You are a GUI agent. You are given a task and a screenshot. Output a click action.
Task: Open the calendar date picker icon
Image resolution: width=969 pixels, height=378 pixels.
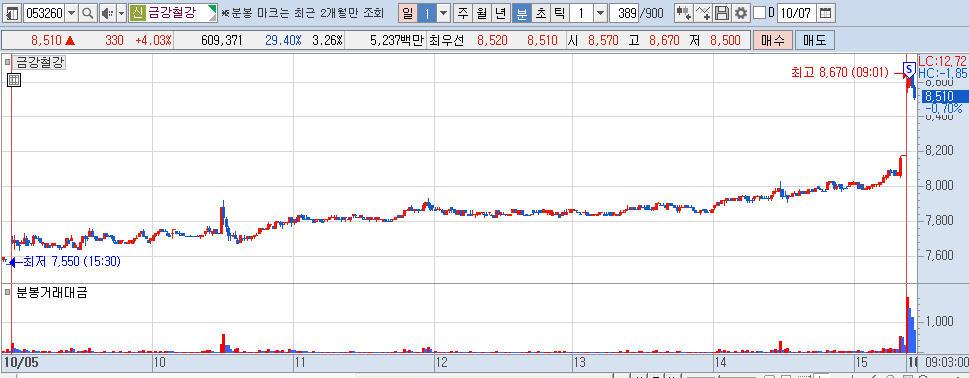point(826,12)
